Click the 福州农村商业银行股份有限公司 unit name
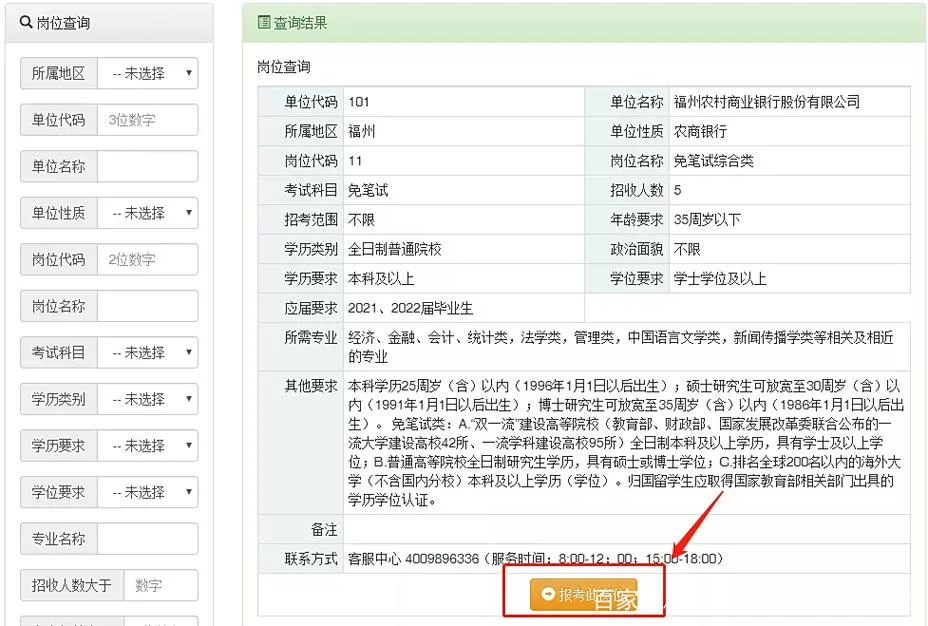Screen dimensions: 928x626 pos(766,102)
